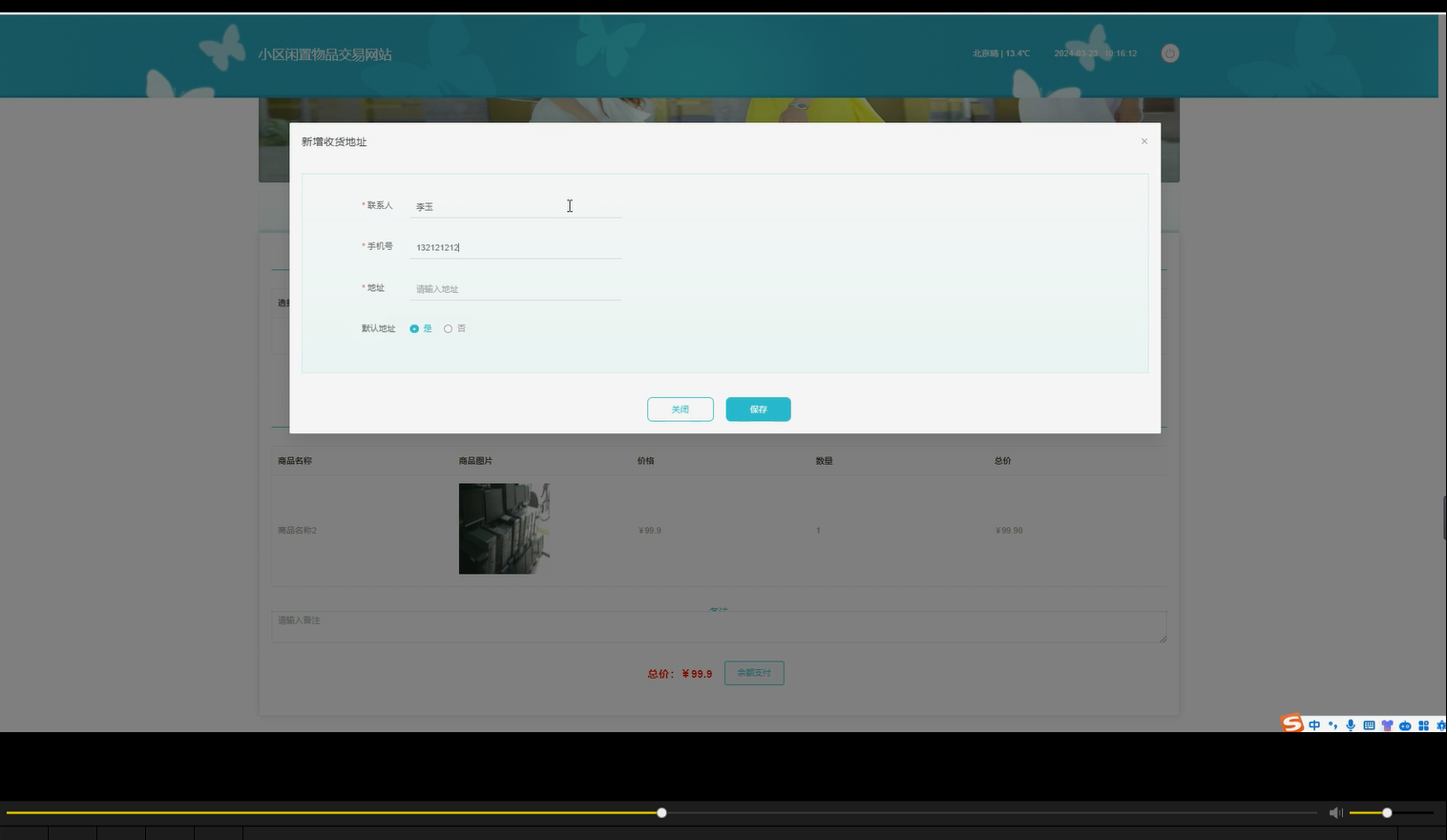Focus the 联系人 contact name field
The height and width of the screenshot is (840, 1447).
tap(515, 206)
